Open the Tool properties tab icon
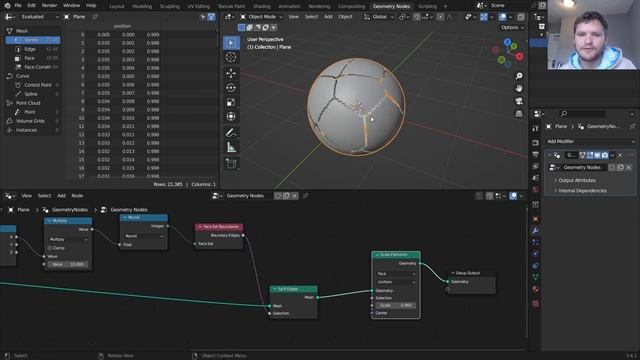The height and width of the screenshot is (360, 640). tap(536, 129)
